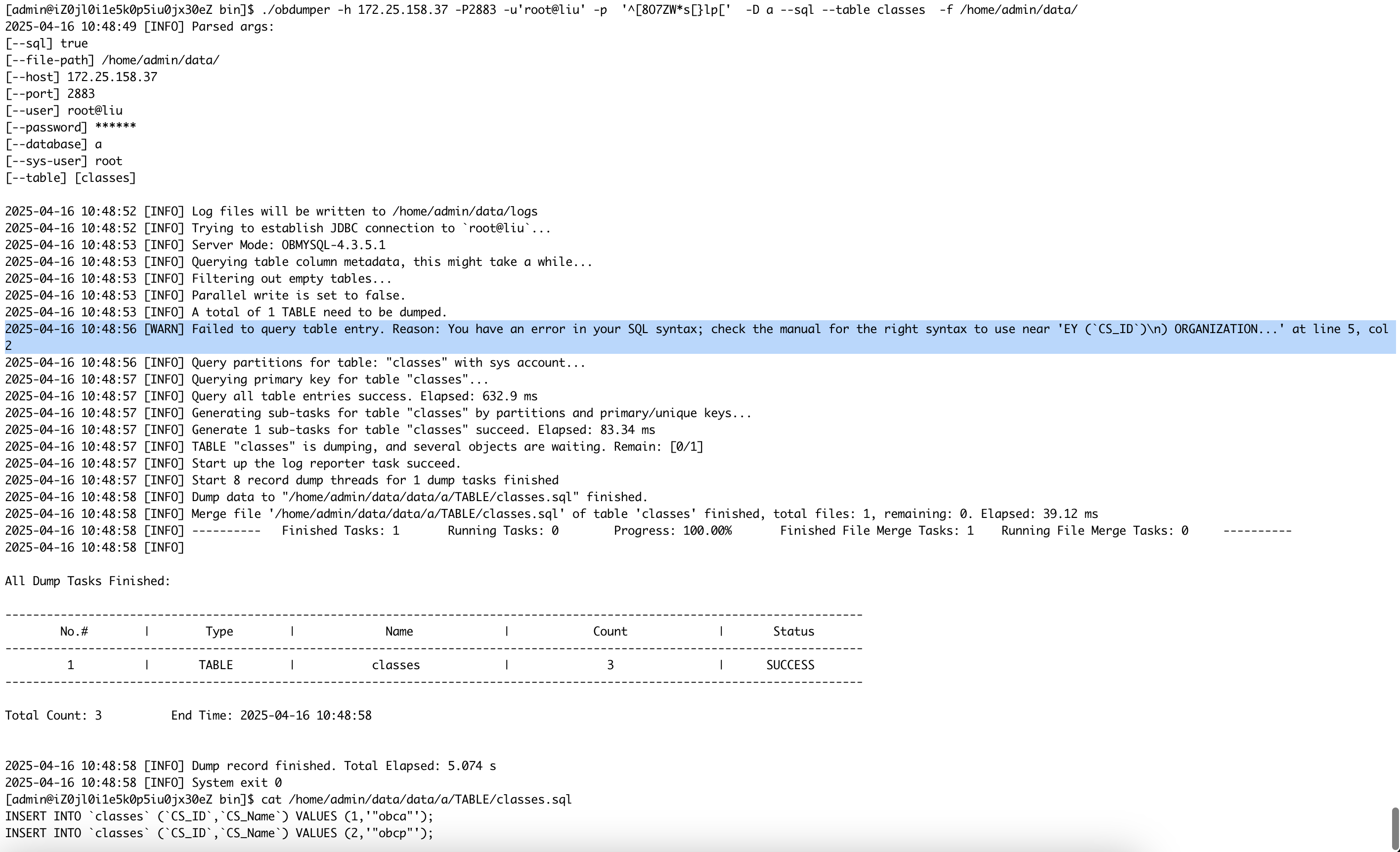The image size is (1400, 852).
Task: Click '[--file-path] /home/admin/data/' line
Action: [113, 60]
